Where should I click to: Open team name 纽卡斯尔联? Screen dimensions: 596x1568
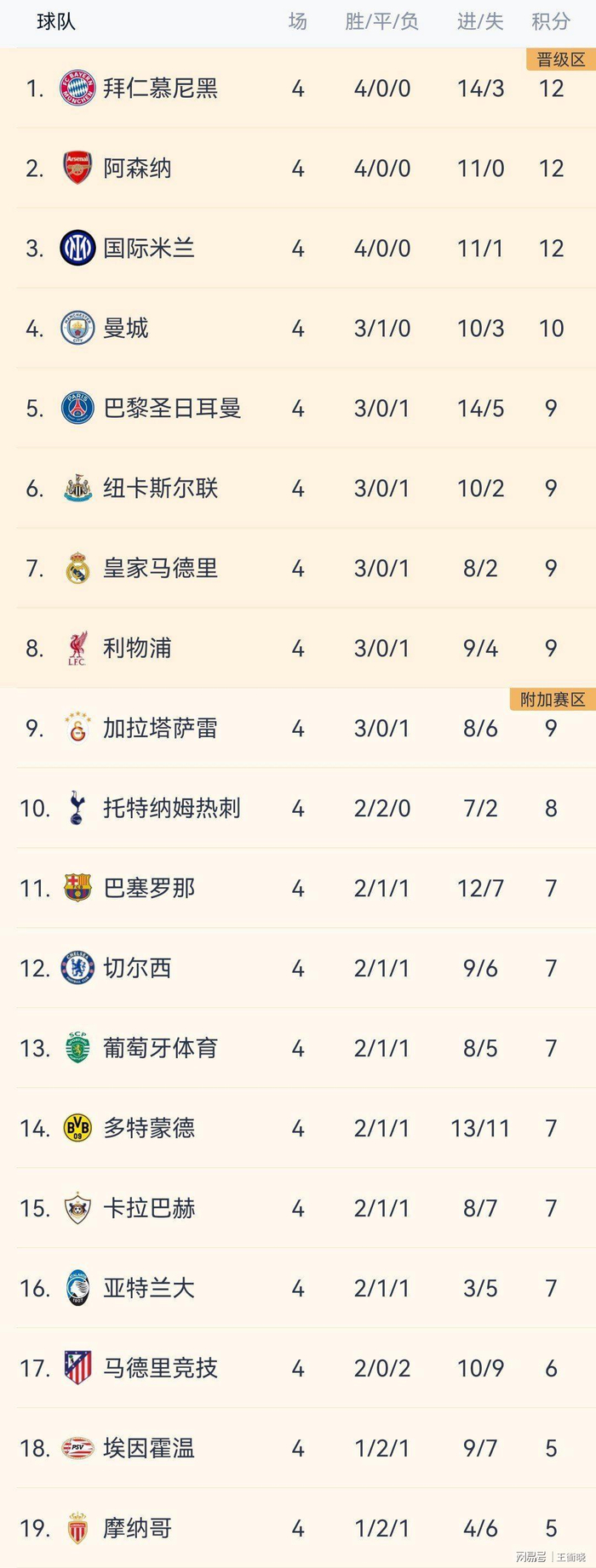click(x=160, y=489)
